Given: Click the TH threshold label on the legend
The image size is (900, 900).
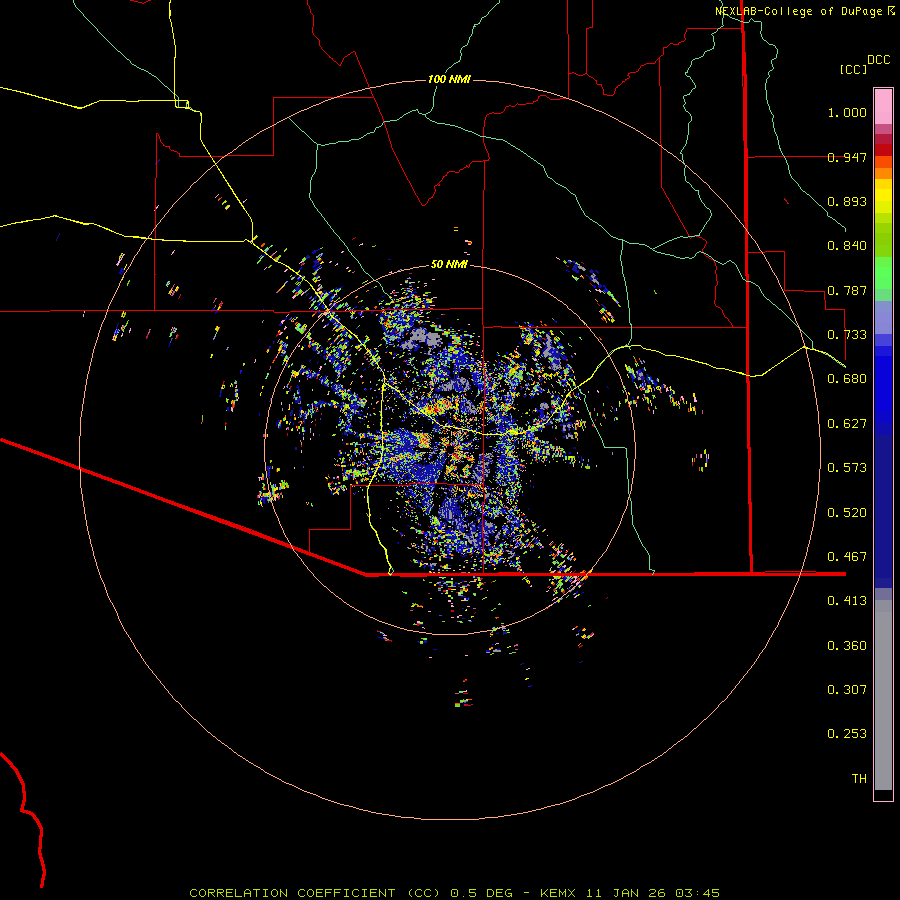Looking at the screenshot, I should point(859,779).
